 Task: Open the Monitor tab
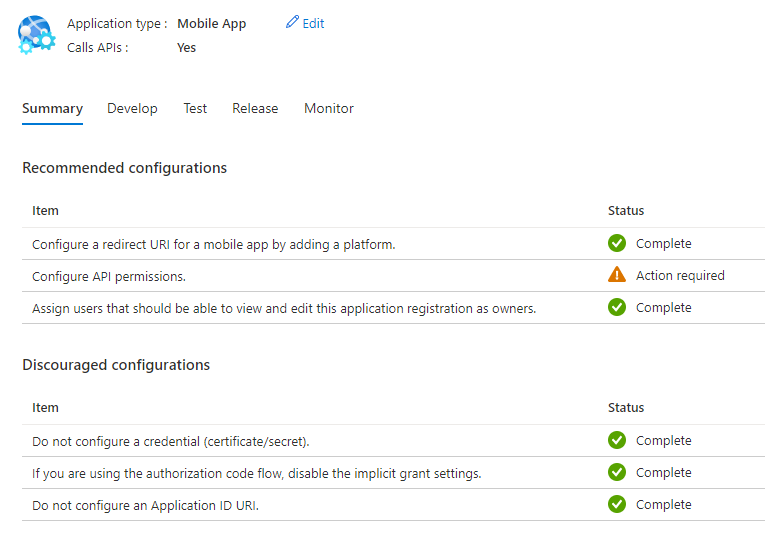tap(329, 108)
